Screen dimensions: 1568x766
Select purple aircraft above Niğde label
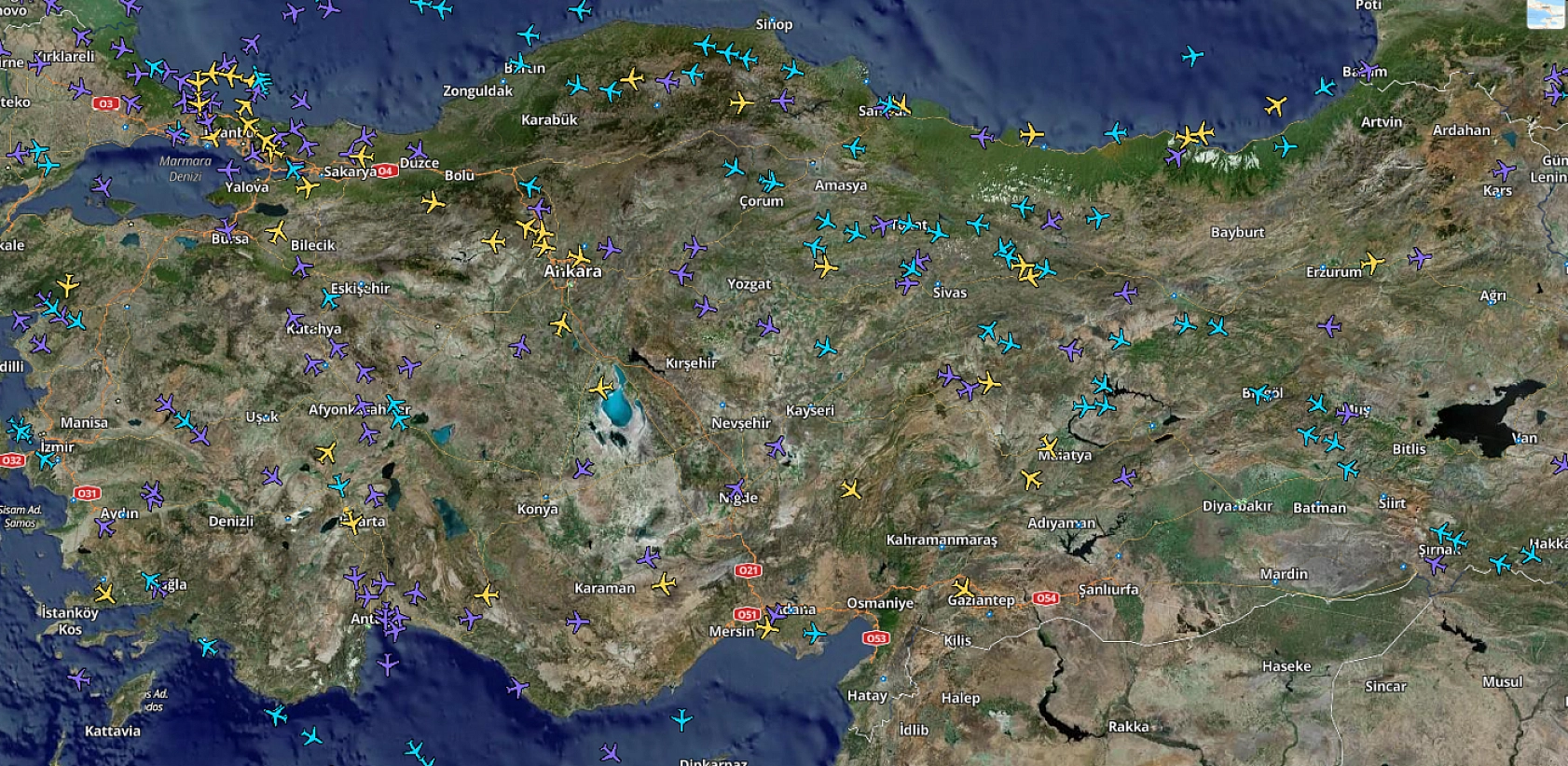[x=736, y=487]
